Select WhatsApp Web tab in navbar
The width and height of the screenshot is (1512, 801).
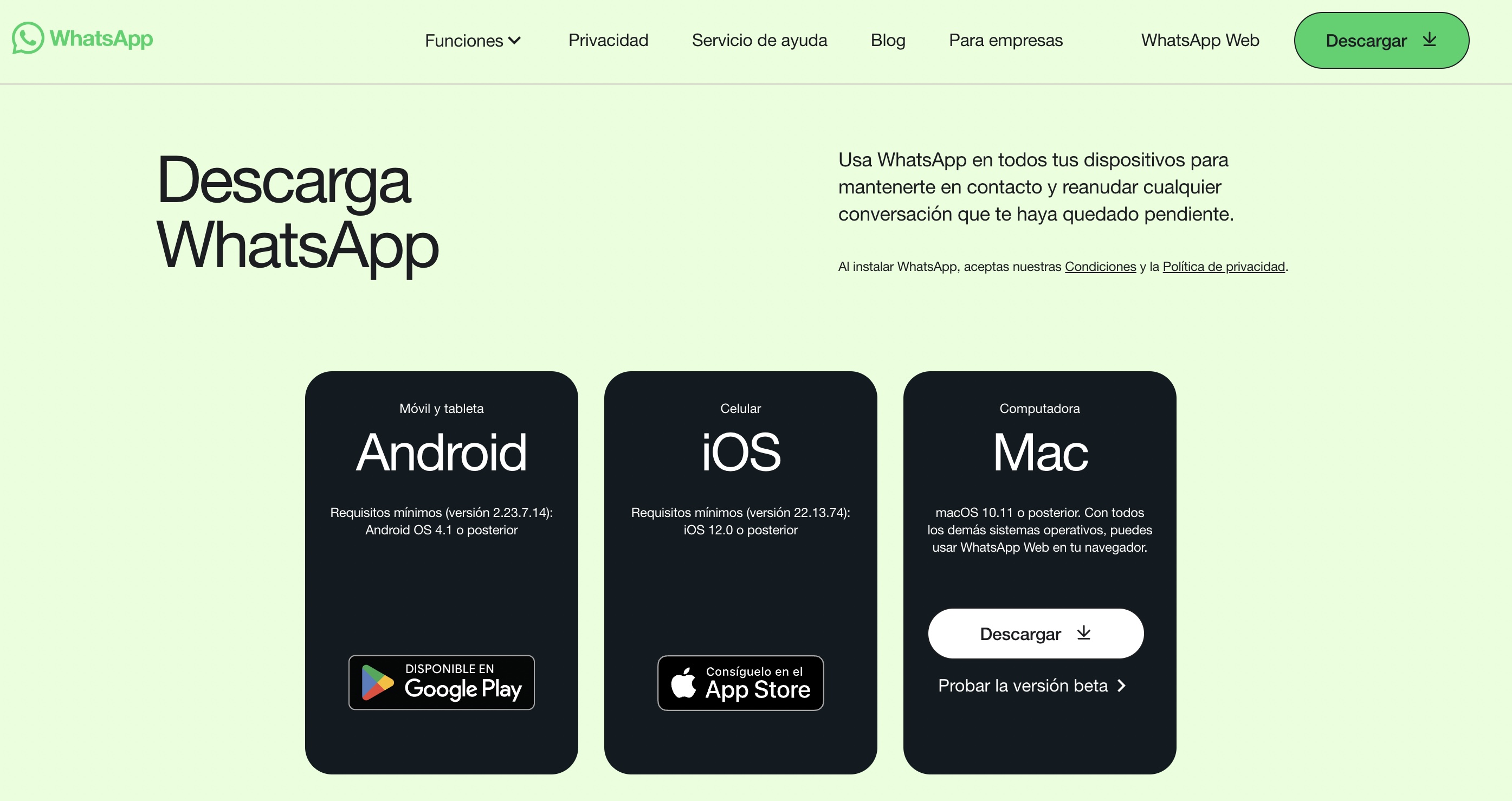click(1200, 40)
